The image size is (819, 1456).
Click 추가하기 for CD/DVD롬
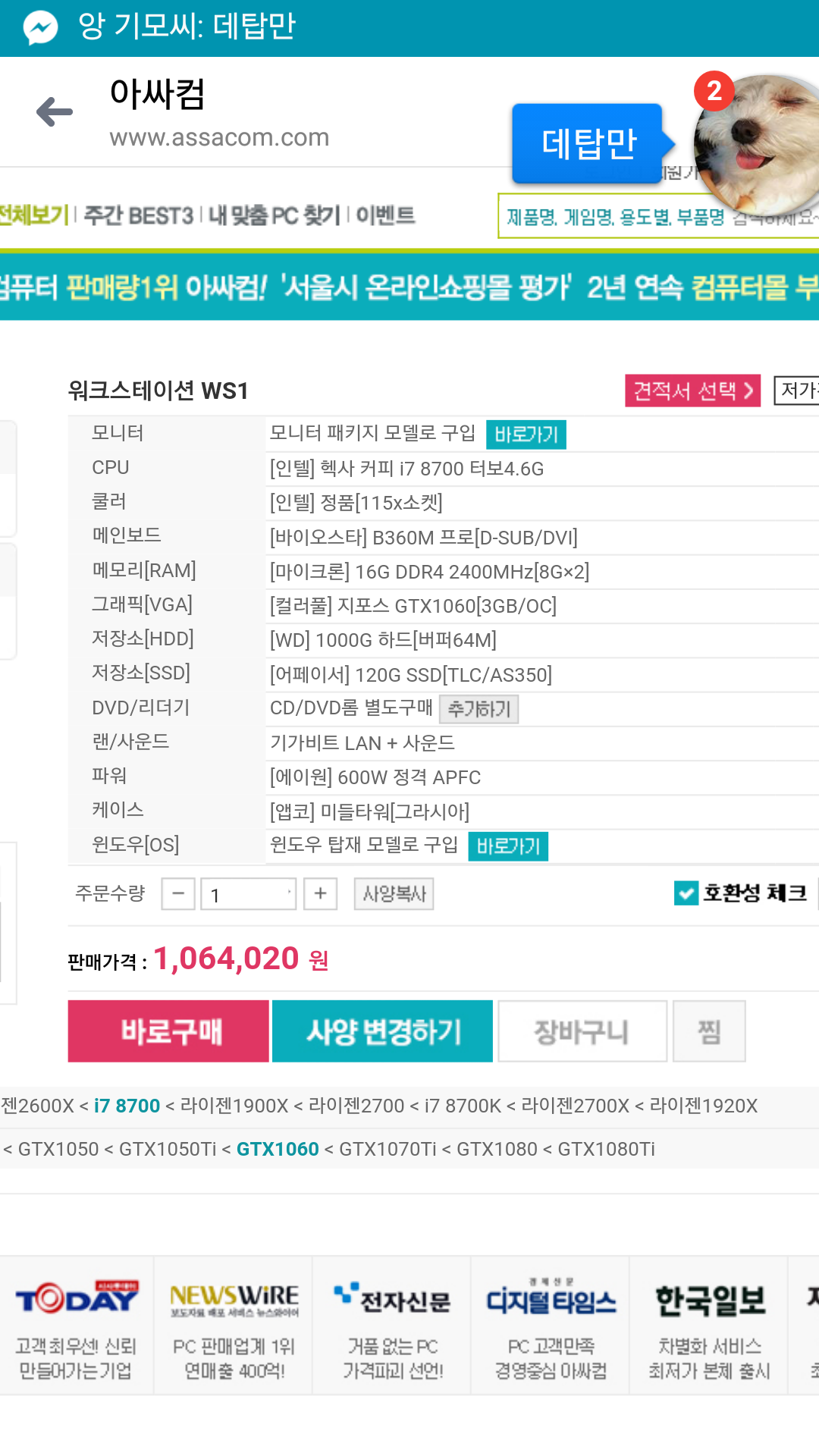(479, 709)
